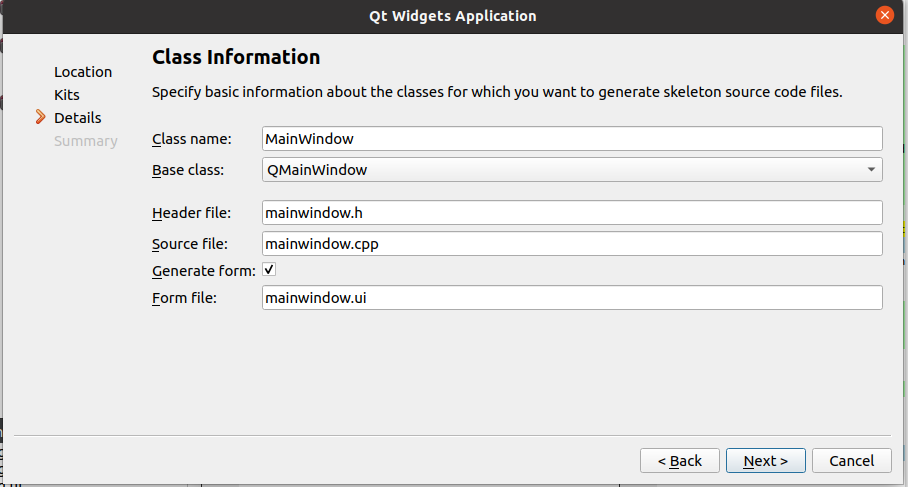Image resolution: width=908 pixels, height=487 pixels.
Task: Click into the Header file field
Action: click(572, 212)
